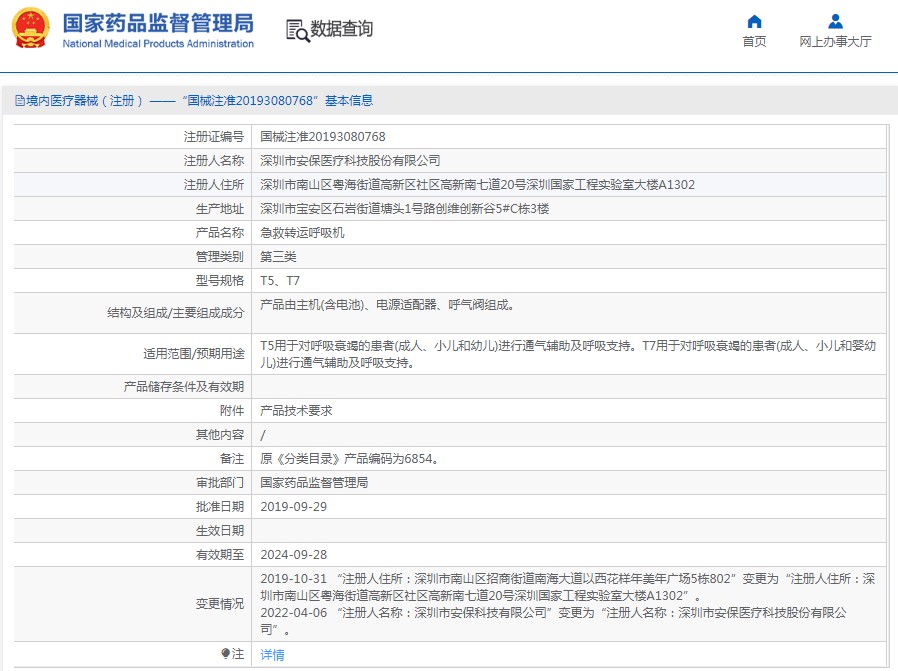Click registrant name 深圳市安保医疗科技股份有限公司

click(x=350, y=161)
